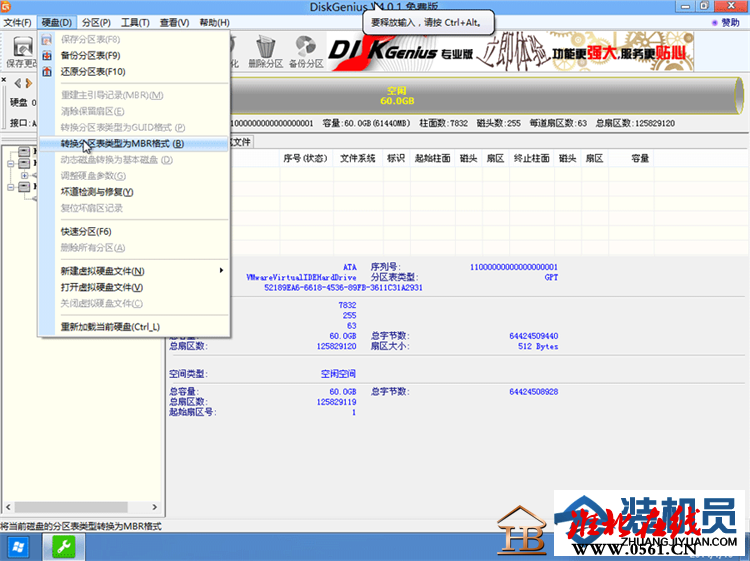The width and height of the screenshot is (750, 561).
Task: Choose 快速分区(F6) menu entry
Action: click(133, 232)
